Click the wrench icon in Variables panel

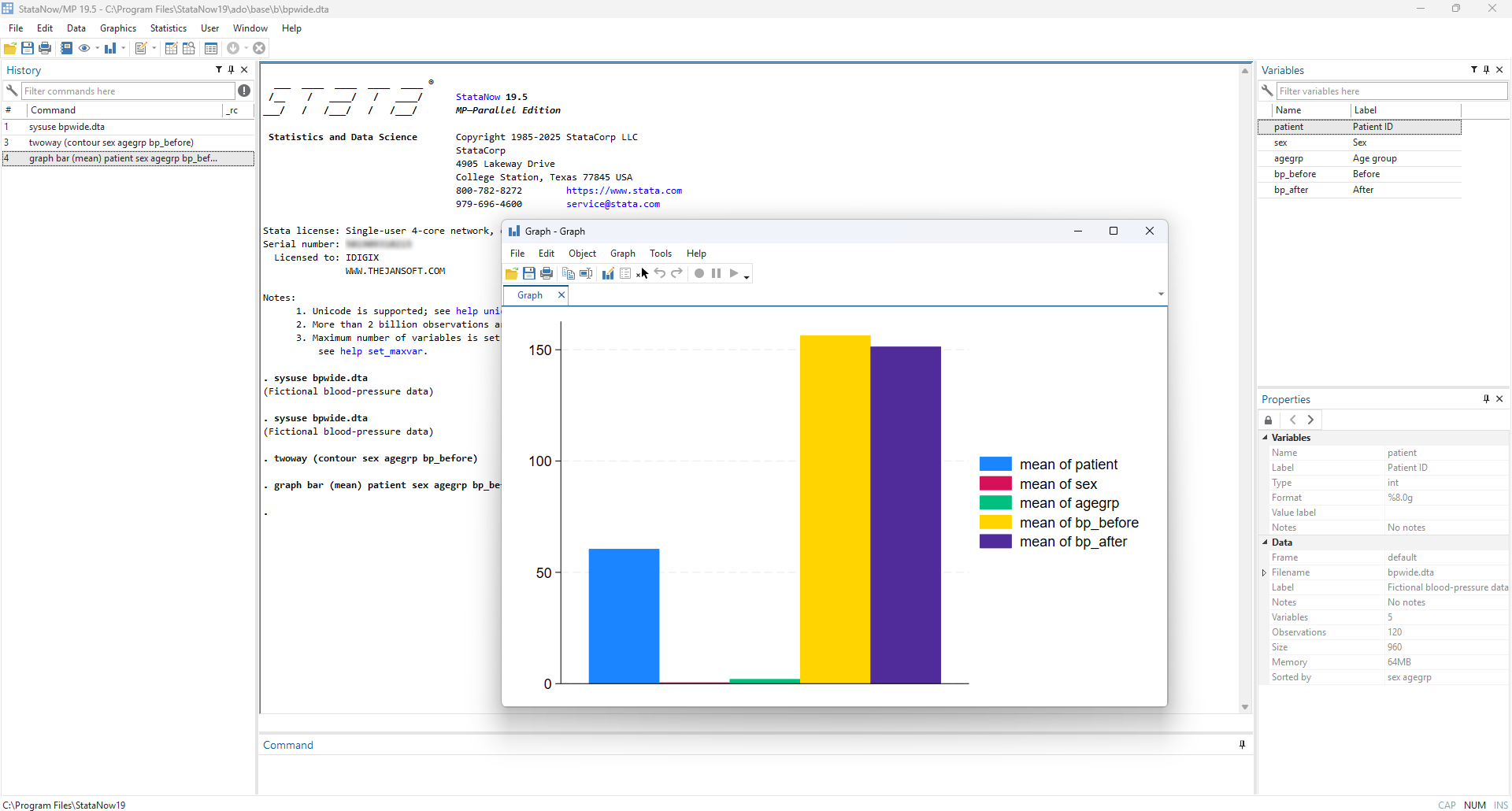pos(1267,91)
